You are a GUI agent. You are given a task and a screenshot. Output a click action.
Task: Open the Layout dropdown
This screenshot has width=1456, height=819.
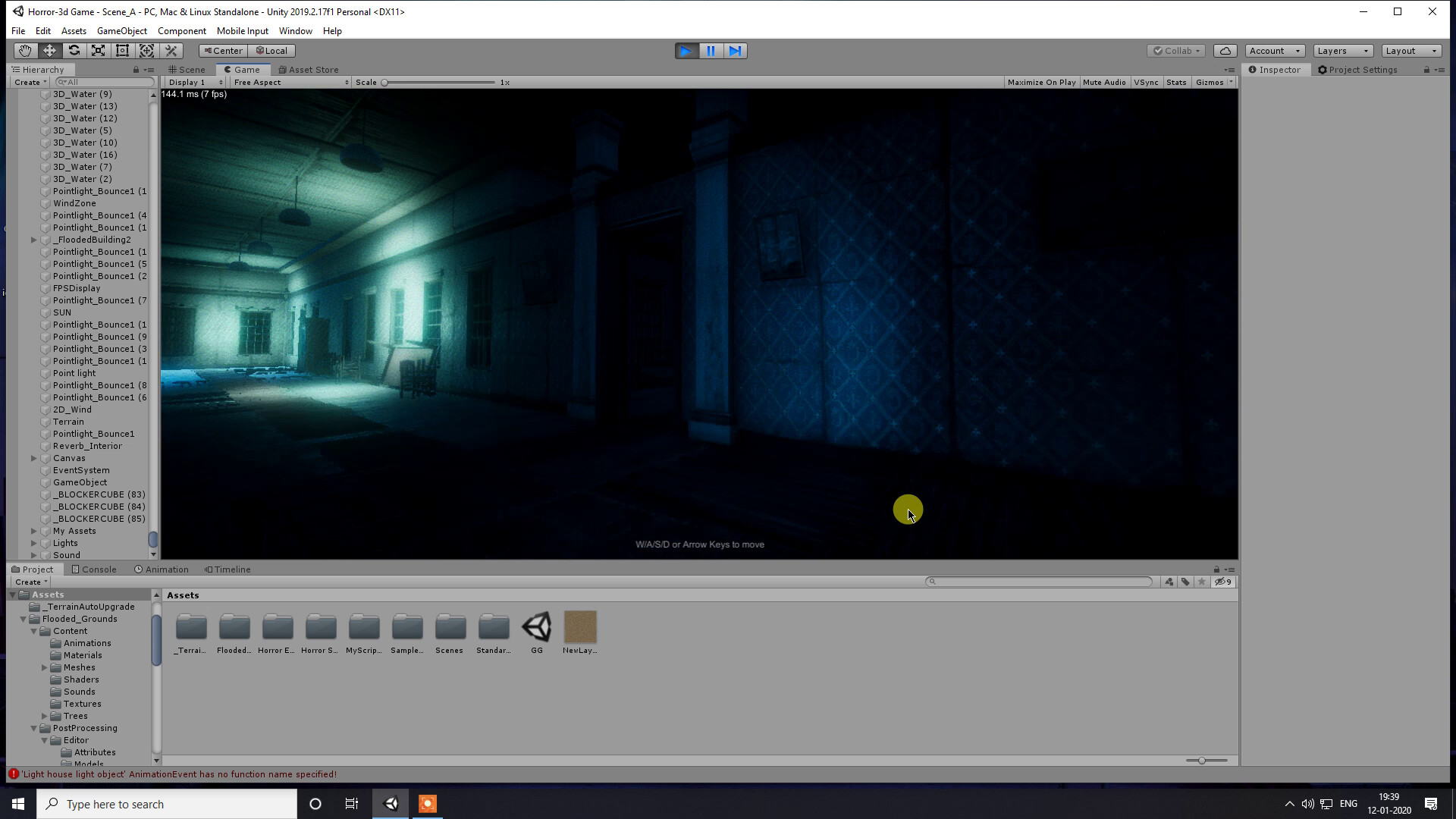(x=1411, y=51)
